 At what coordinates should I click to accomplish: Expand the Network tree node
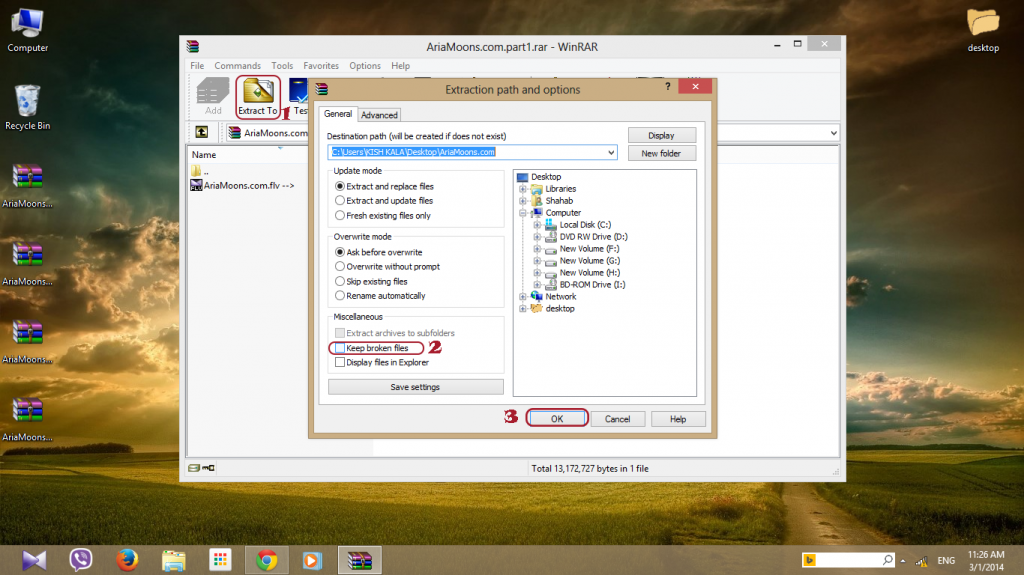pyautogui.click(x=523, y=297)
